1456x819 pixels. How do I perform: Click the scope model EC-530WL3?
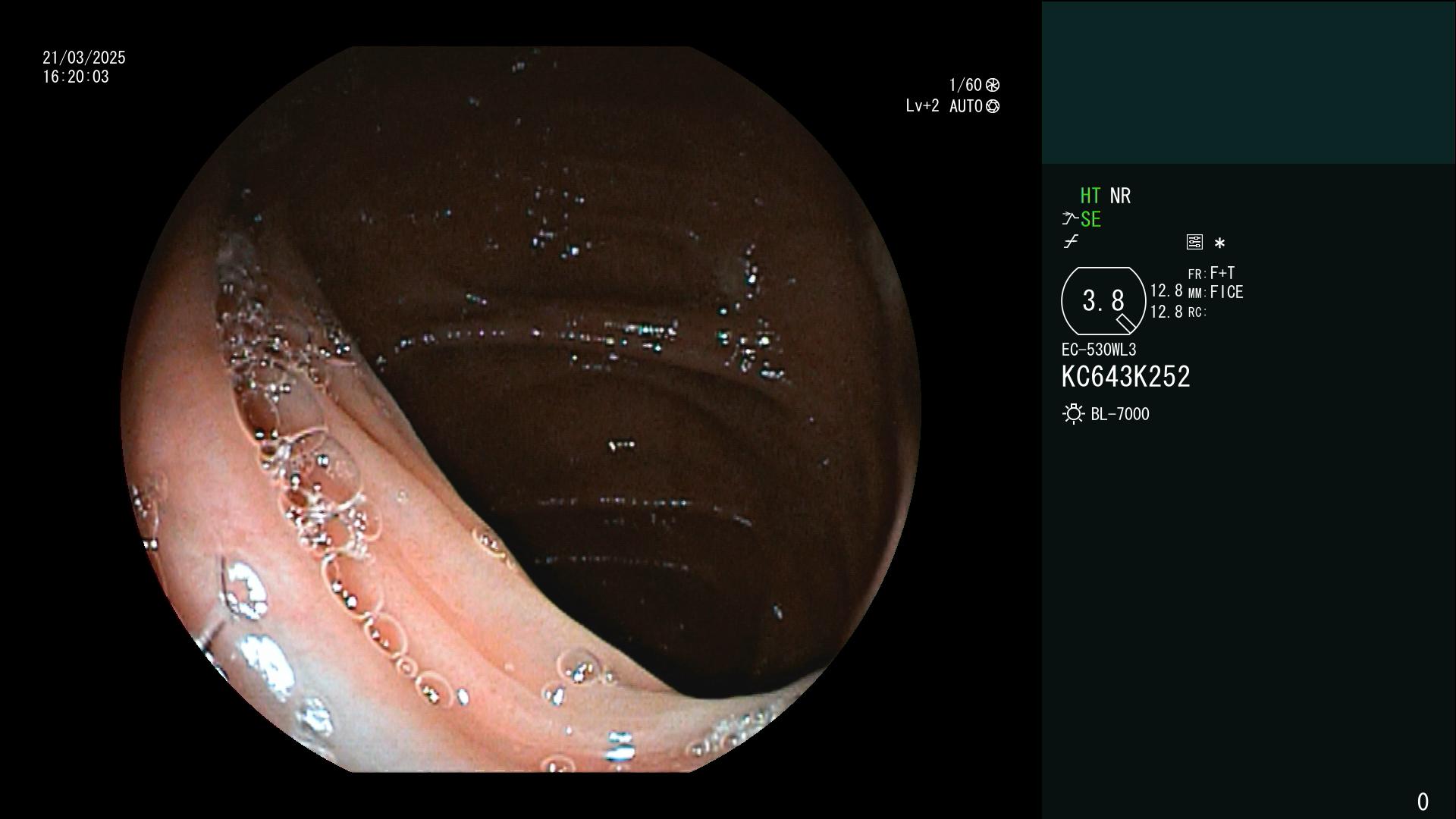point(1099,350)
